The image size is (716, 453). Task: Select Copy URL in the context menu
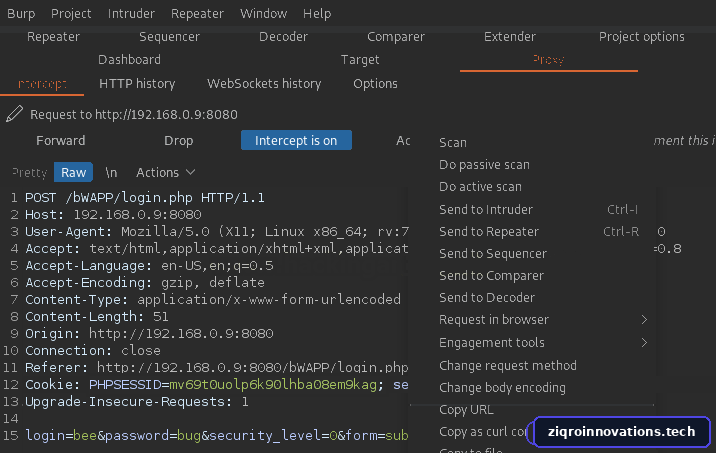[466, 410]
